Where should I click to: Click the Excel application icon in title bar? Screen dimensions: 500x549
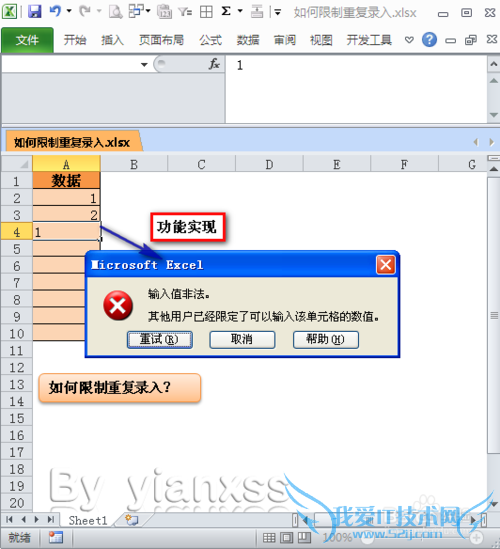click(x=9, y=12)
